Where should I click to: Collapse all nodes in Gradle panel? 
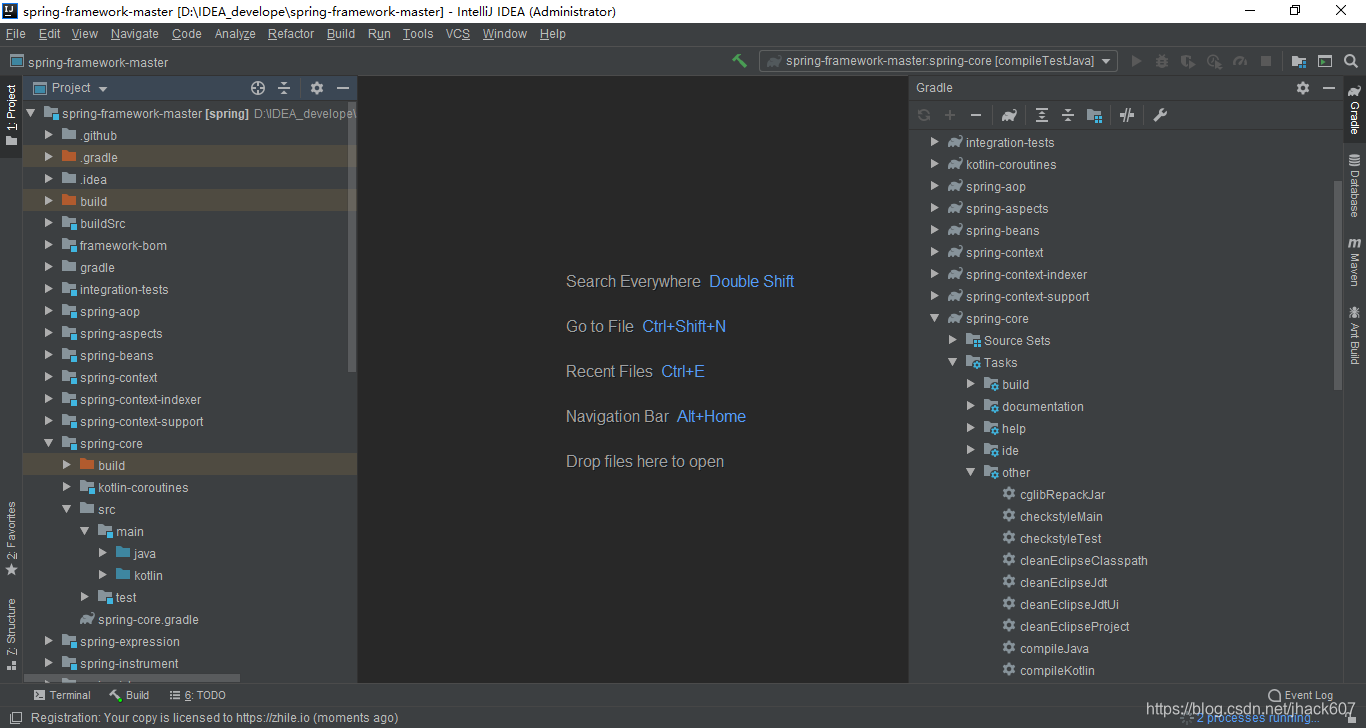tap(1068, 115)
